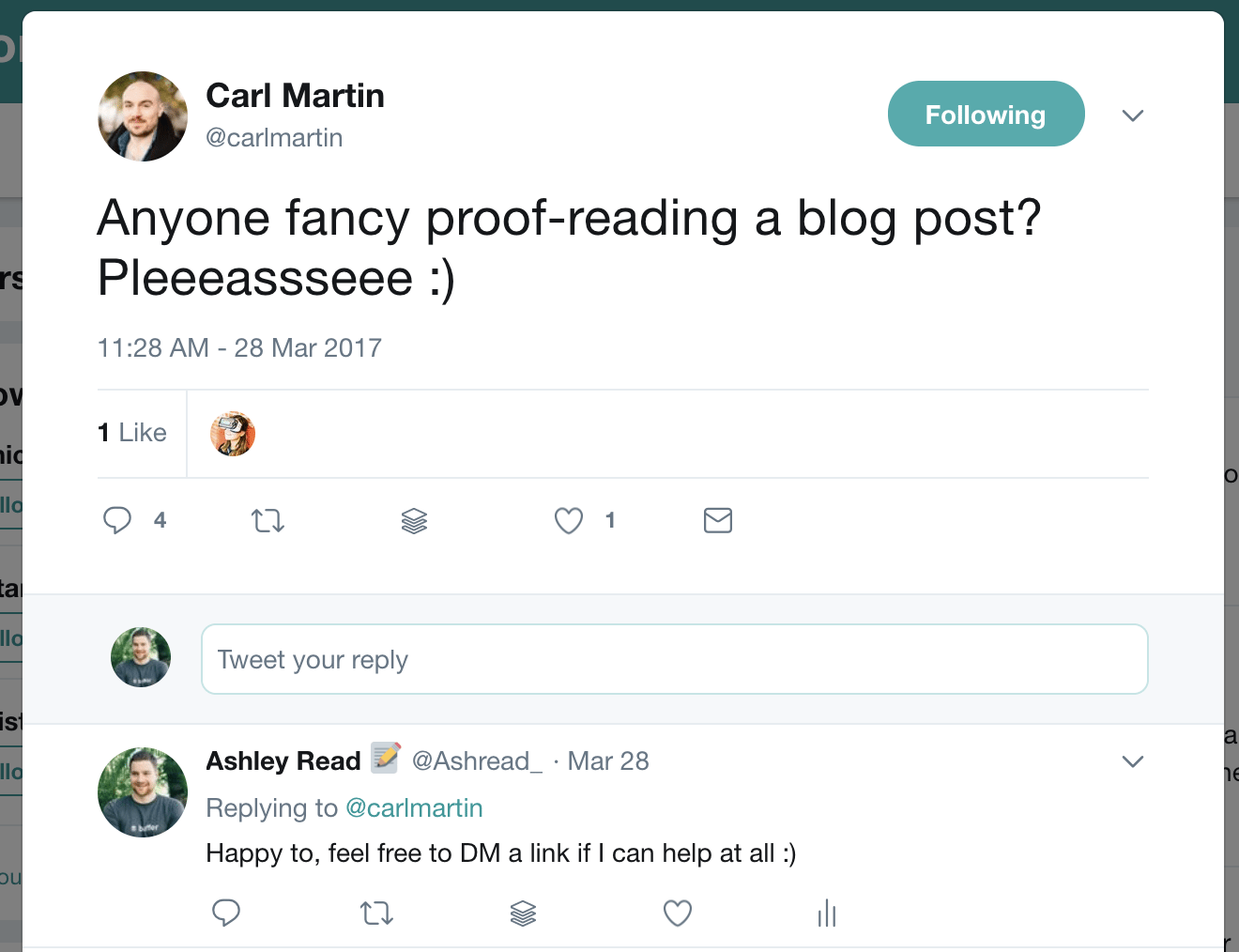Send Carl's tweet via direct message icon
The height and width of the screenshot is (952, 1239).
click(718, 520)
